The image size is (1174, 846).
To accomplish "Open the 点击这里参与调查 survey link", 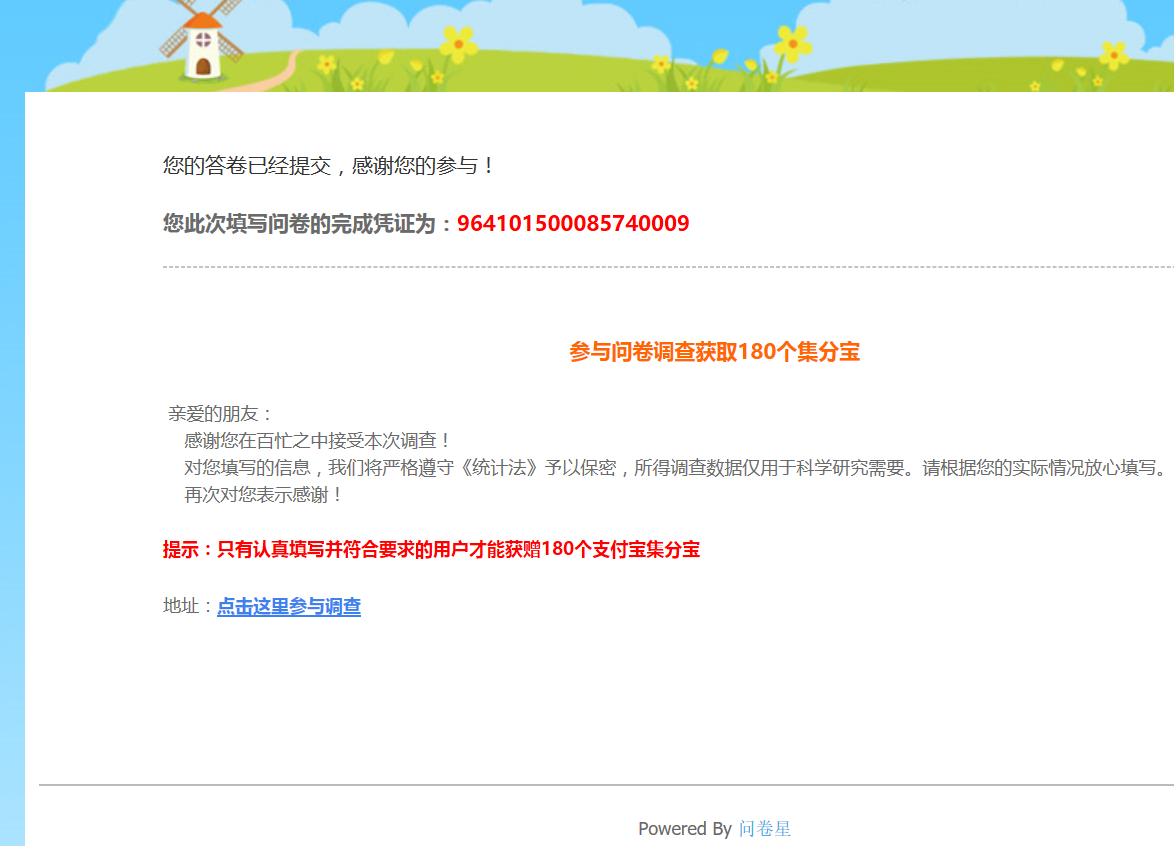I will point(289,606).
